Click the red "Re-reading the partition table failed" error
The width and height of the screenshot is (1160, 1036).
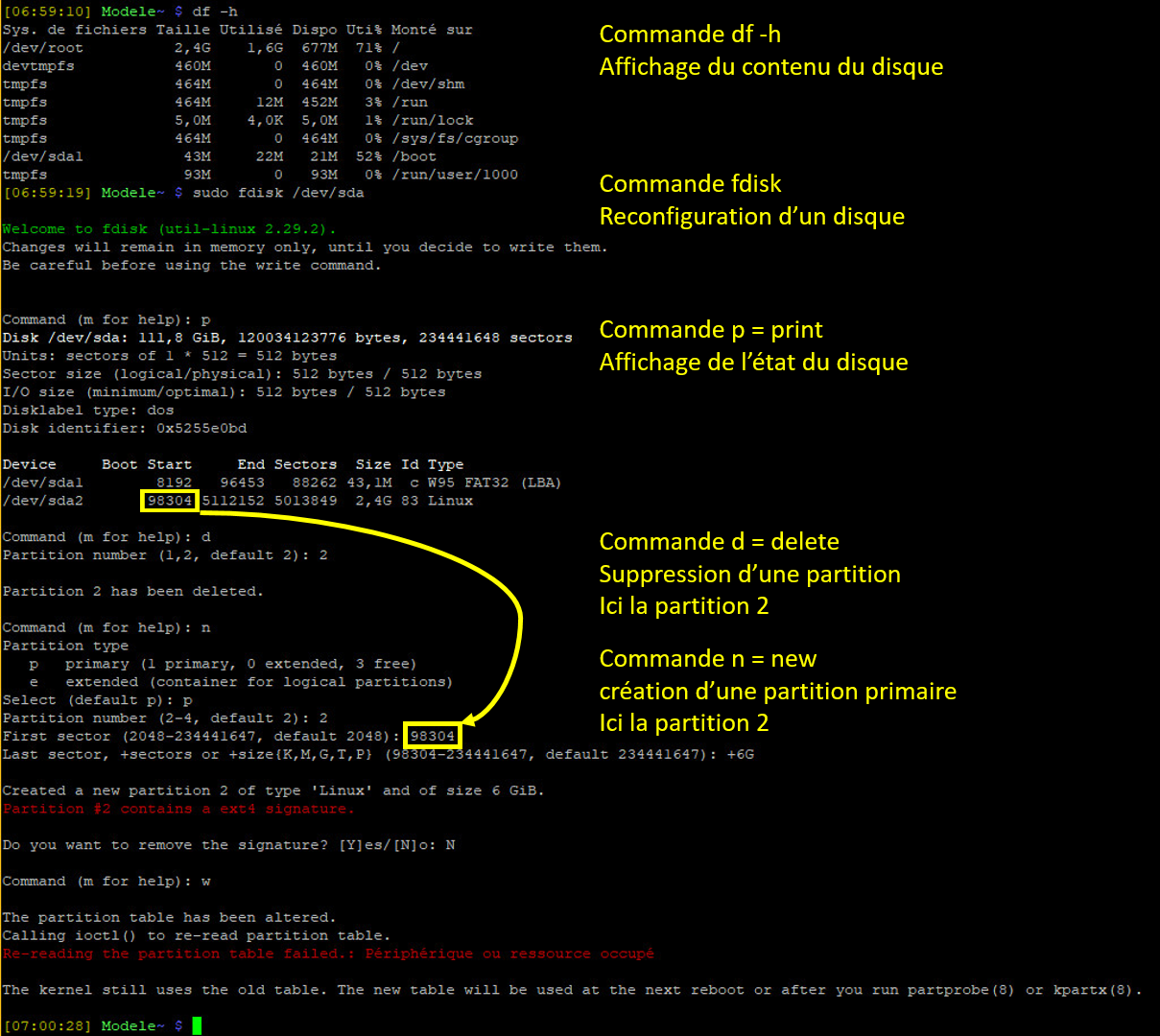pos(327,954)
